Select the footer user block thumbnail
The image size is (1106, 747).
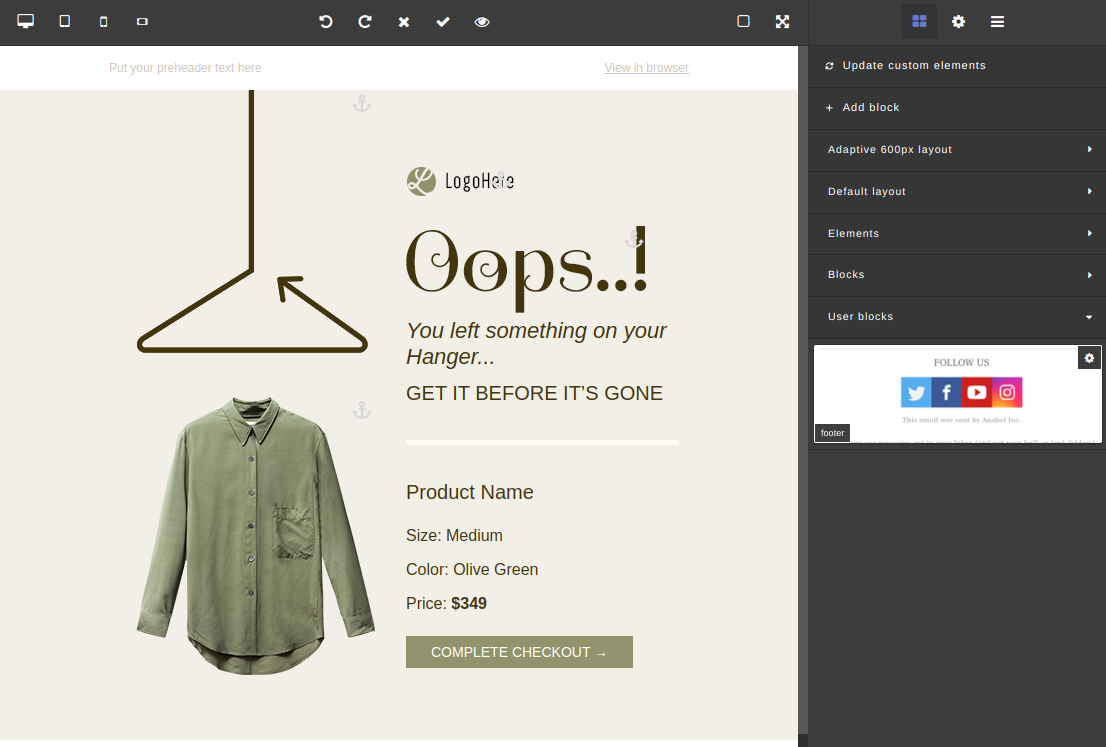[958, 394]
